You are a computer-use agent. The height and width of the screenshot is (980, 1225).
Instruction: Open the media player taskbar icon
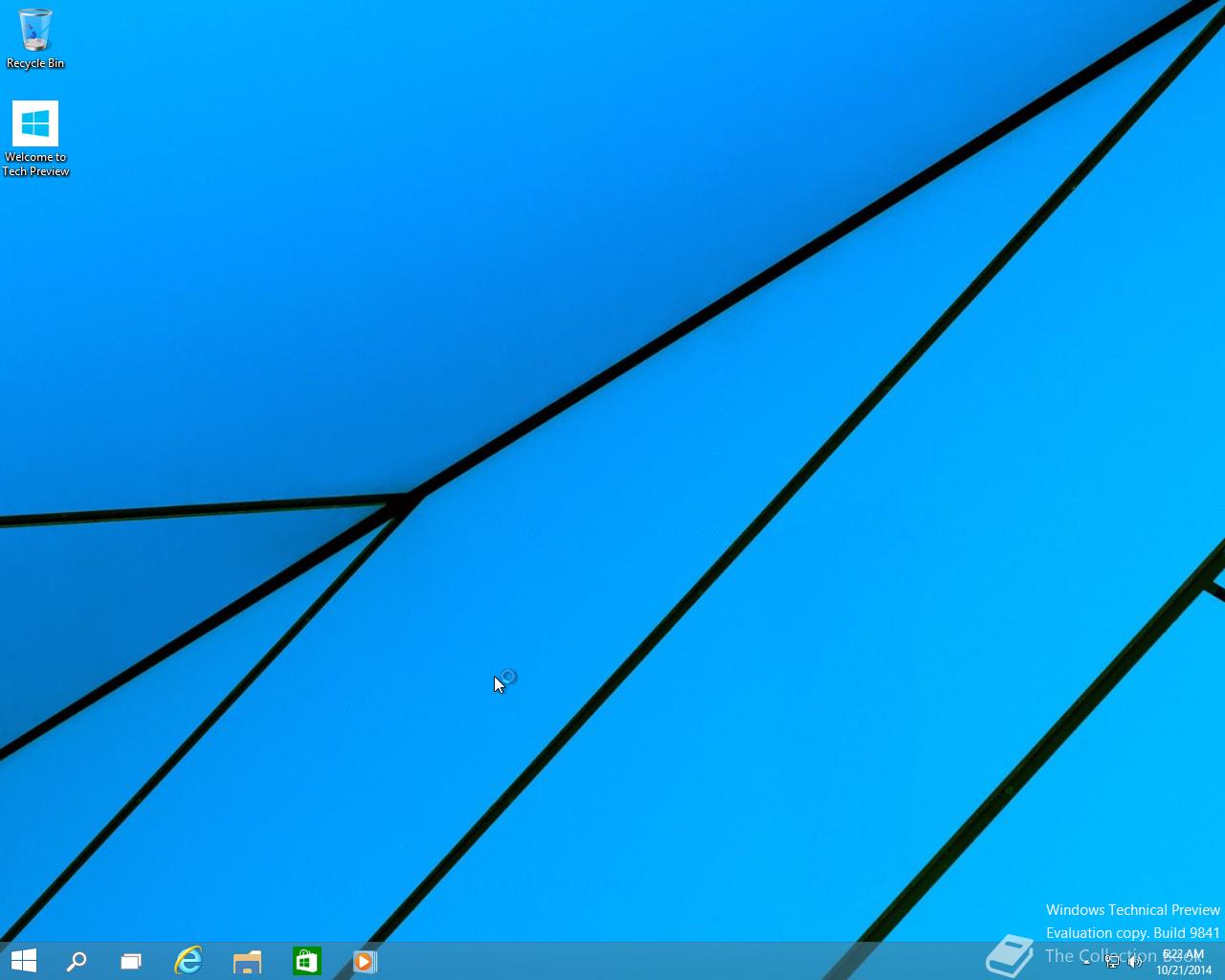tap(365, 961)
